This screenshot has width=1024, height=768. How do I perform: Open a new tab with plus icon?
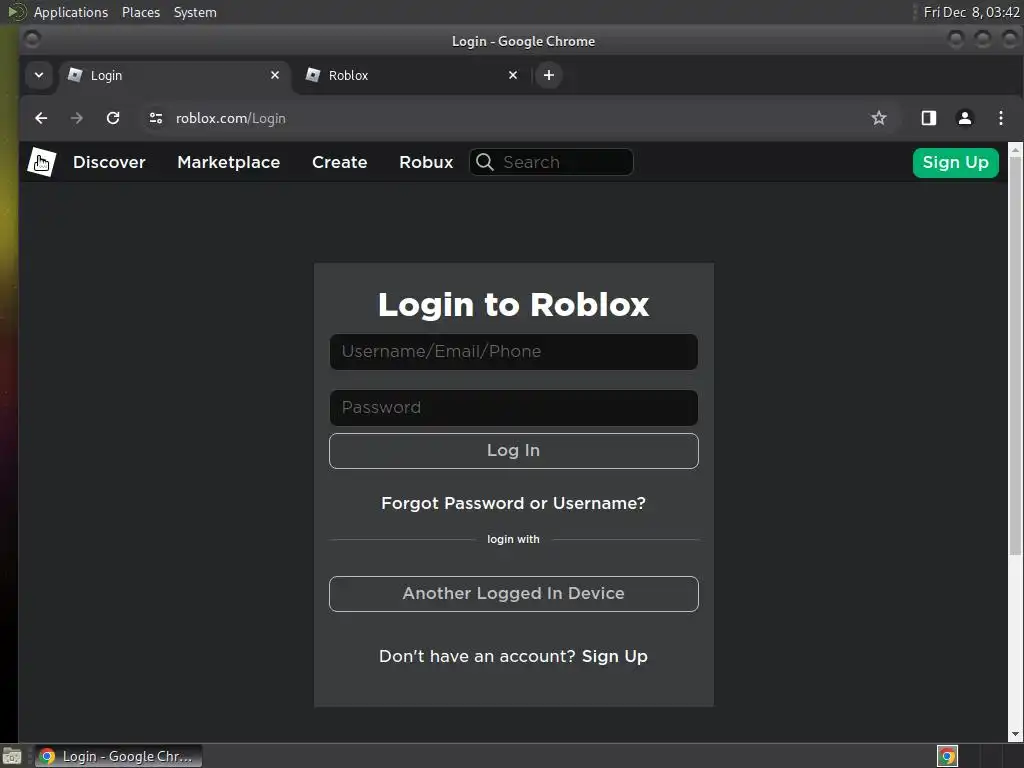coord(549,75)
